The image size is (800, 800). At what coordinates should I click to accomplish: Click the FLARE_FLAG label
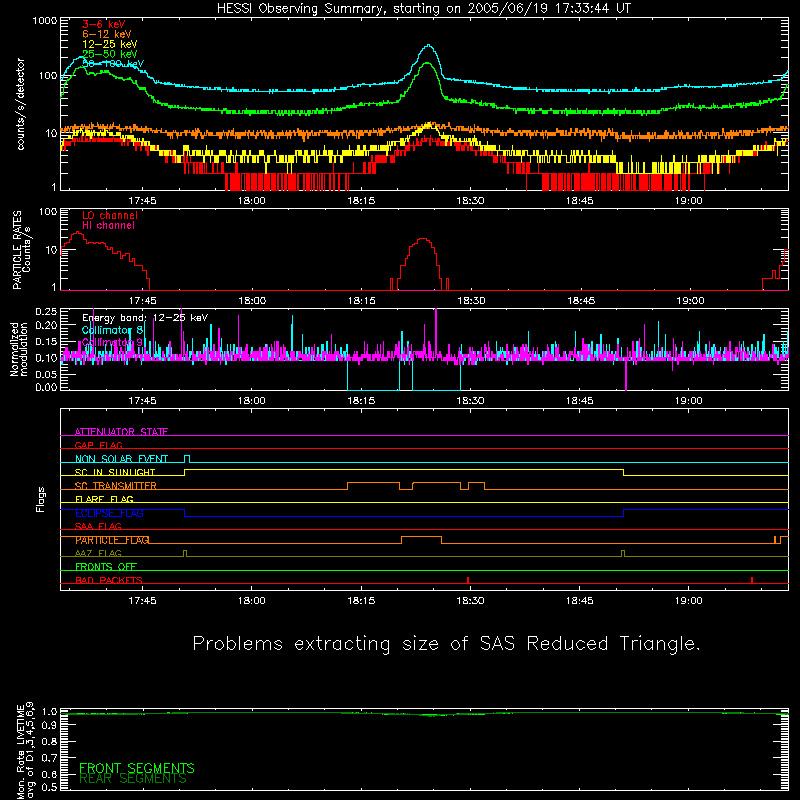(x=104, y=499)
